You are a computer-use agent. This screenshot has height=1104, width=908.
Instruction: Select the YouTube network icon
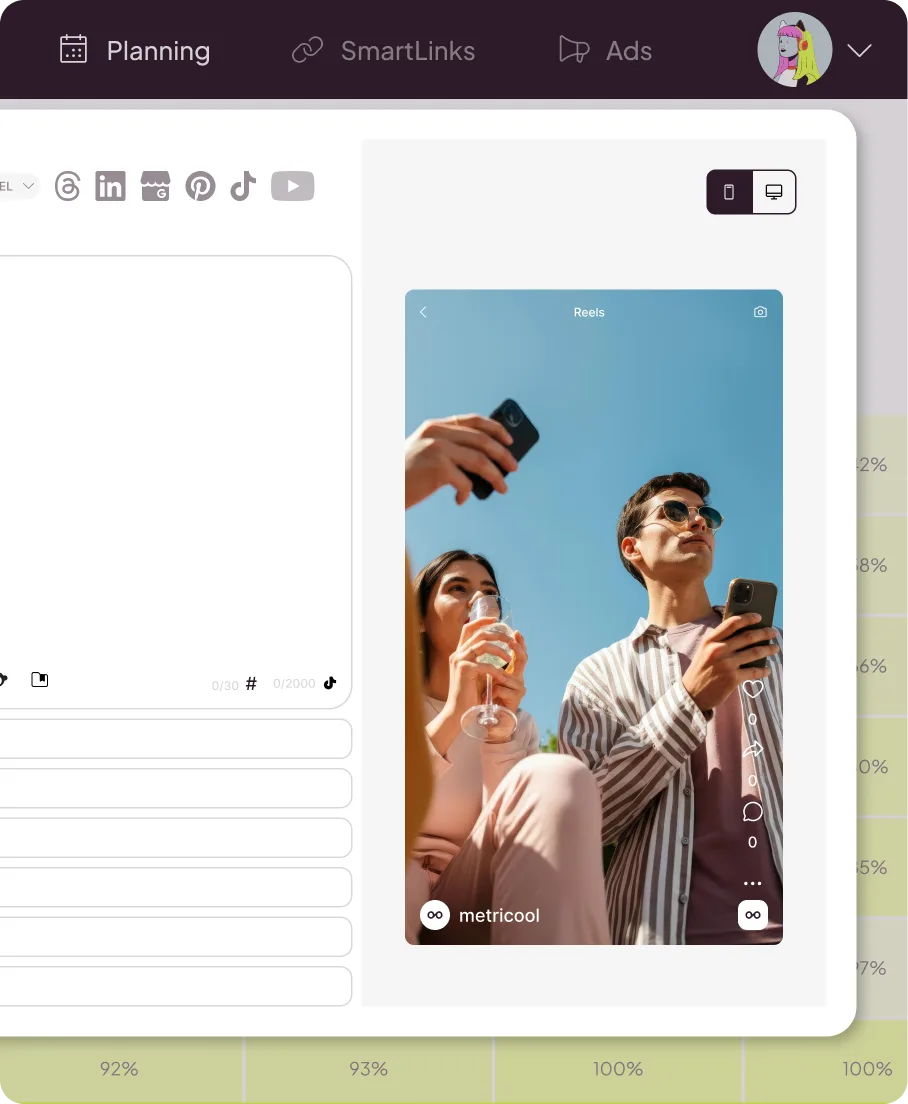292,186
